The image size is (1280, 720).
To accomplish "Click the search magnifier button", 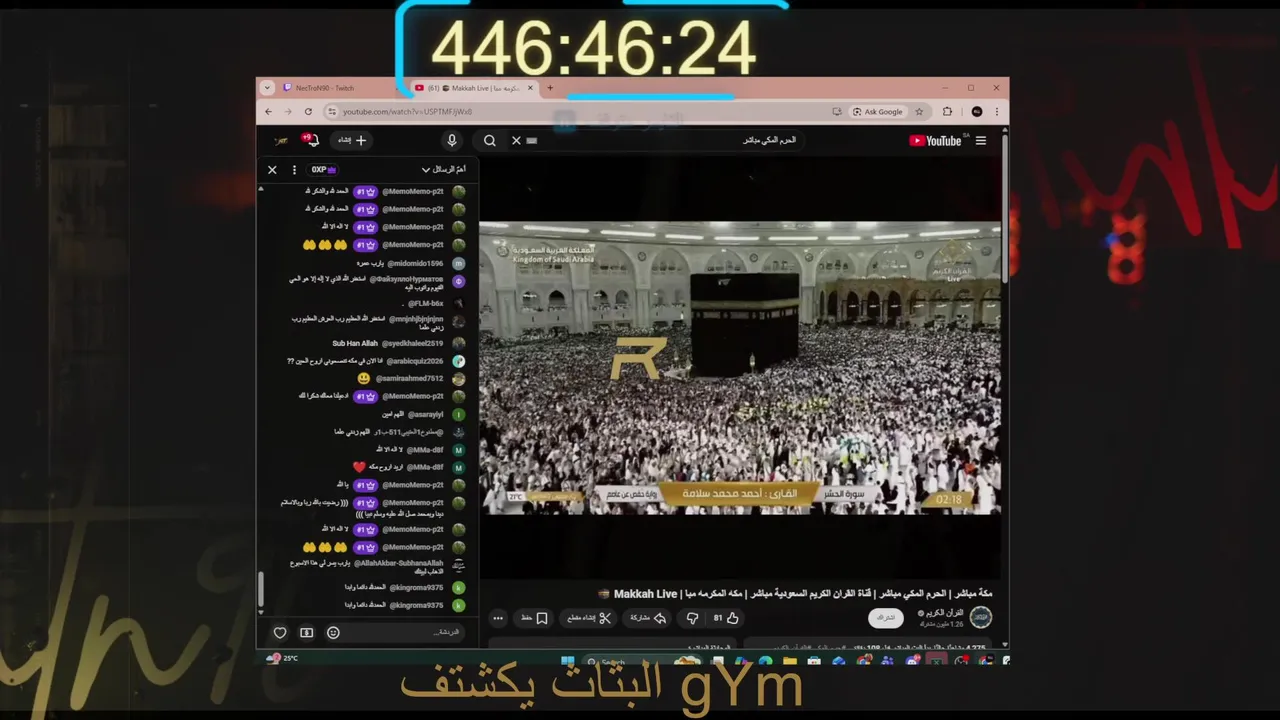I will (490, 140).
